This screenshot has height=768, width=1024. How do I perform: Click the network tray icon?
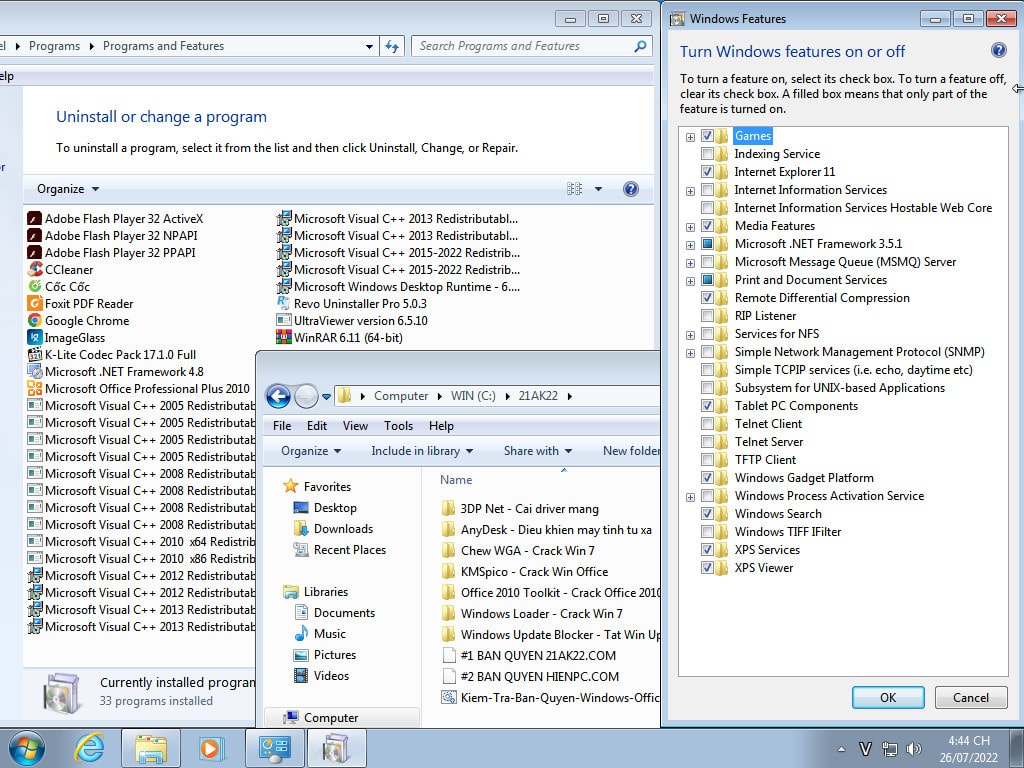[x=889, y=749]
